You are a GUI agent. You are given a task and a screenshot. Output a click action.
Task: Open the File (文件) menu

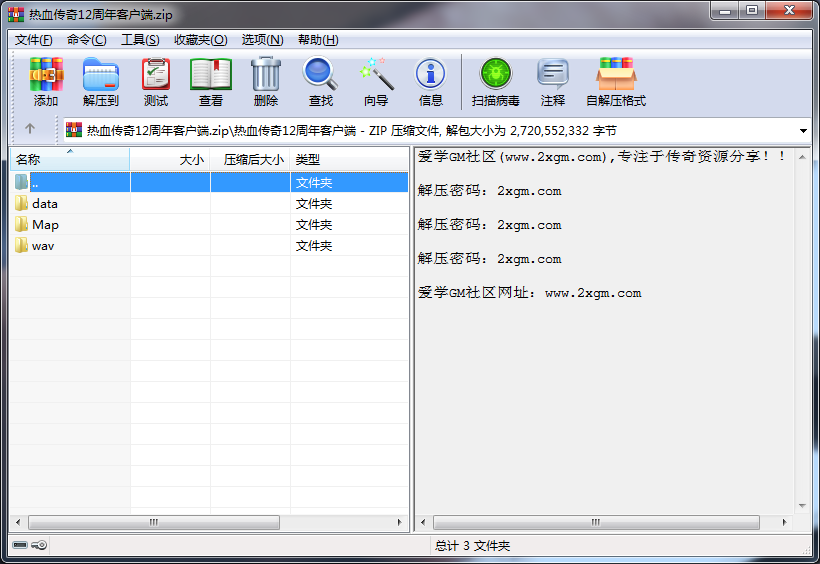33,40
